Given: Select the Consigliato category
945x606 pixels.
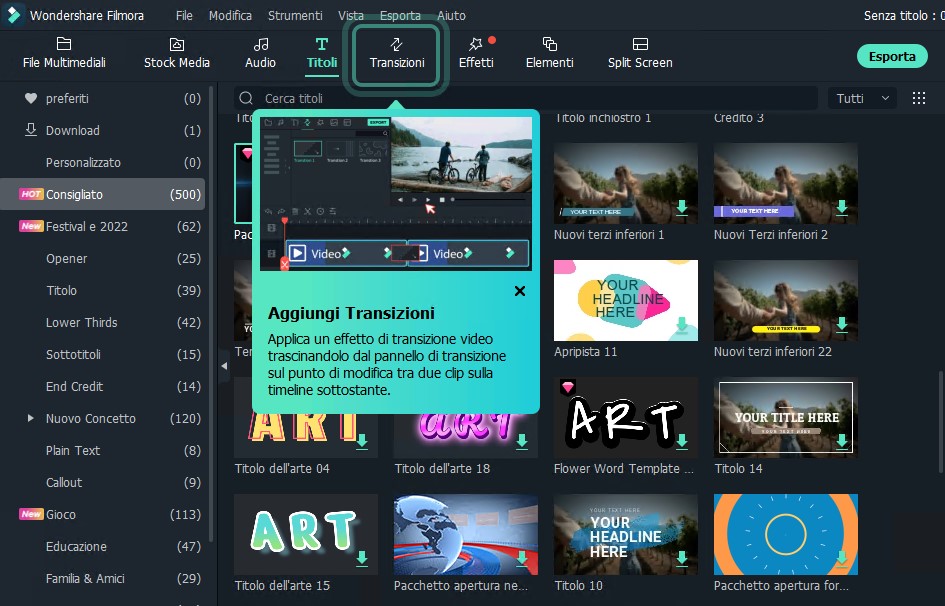Looking at the screenshot, I should coord(102,194).
